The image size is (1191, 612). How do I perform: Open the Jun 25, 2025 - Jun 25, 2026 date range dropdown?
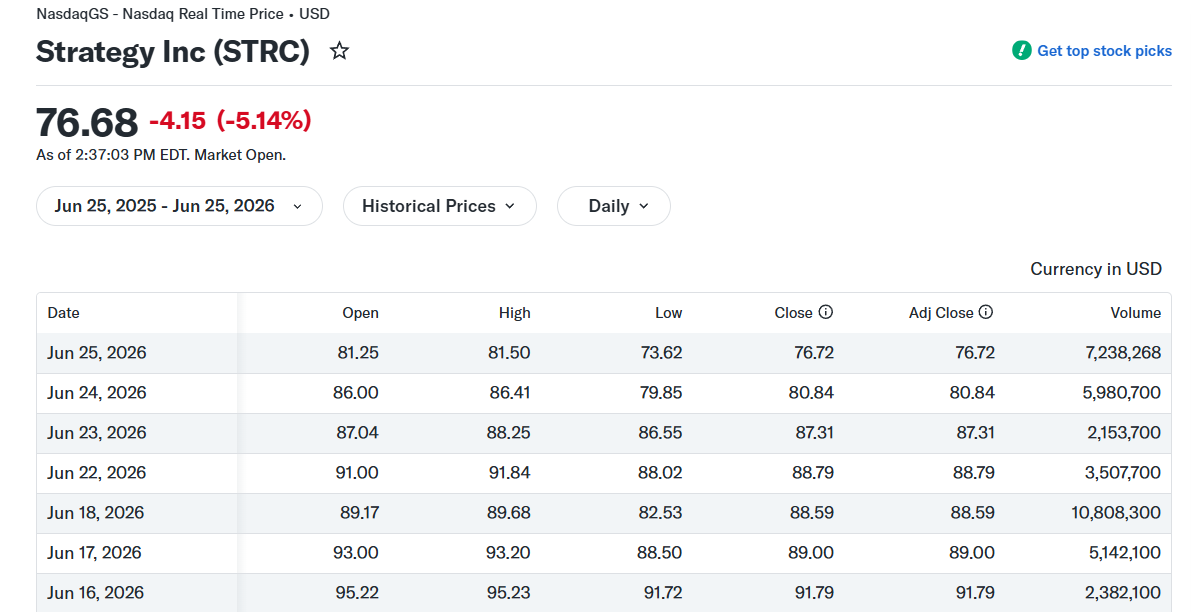tap(179, 206)
